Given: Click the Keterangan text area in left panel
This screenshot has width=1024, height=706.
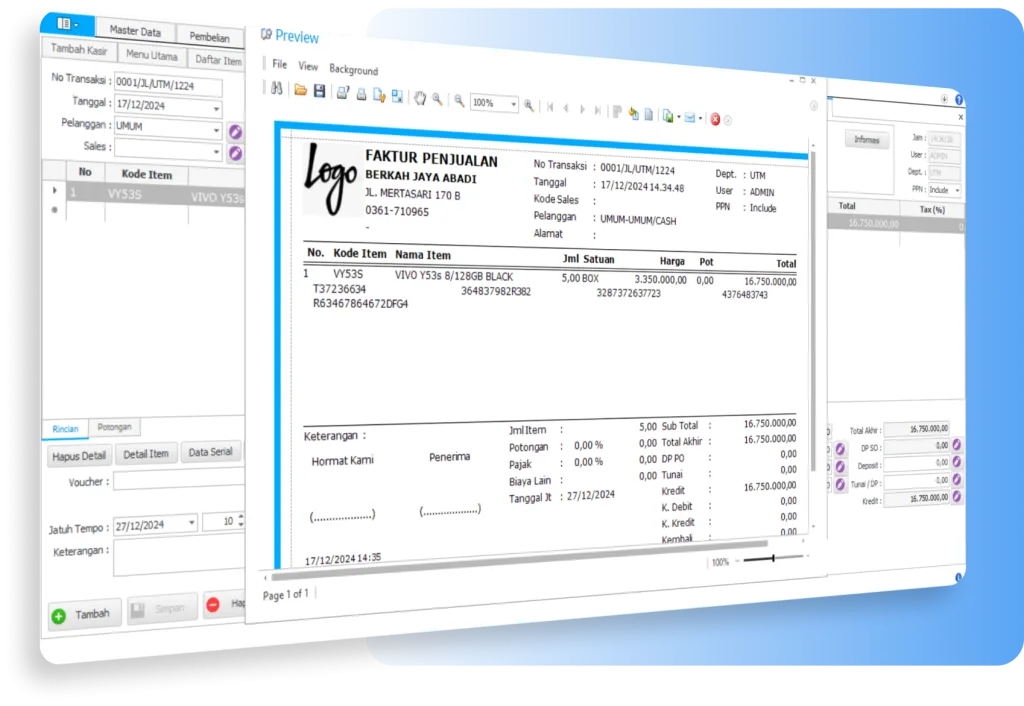Looking at the screenshot, I should tap(179, 557).
